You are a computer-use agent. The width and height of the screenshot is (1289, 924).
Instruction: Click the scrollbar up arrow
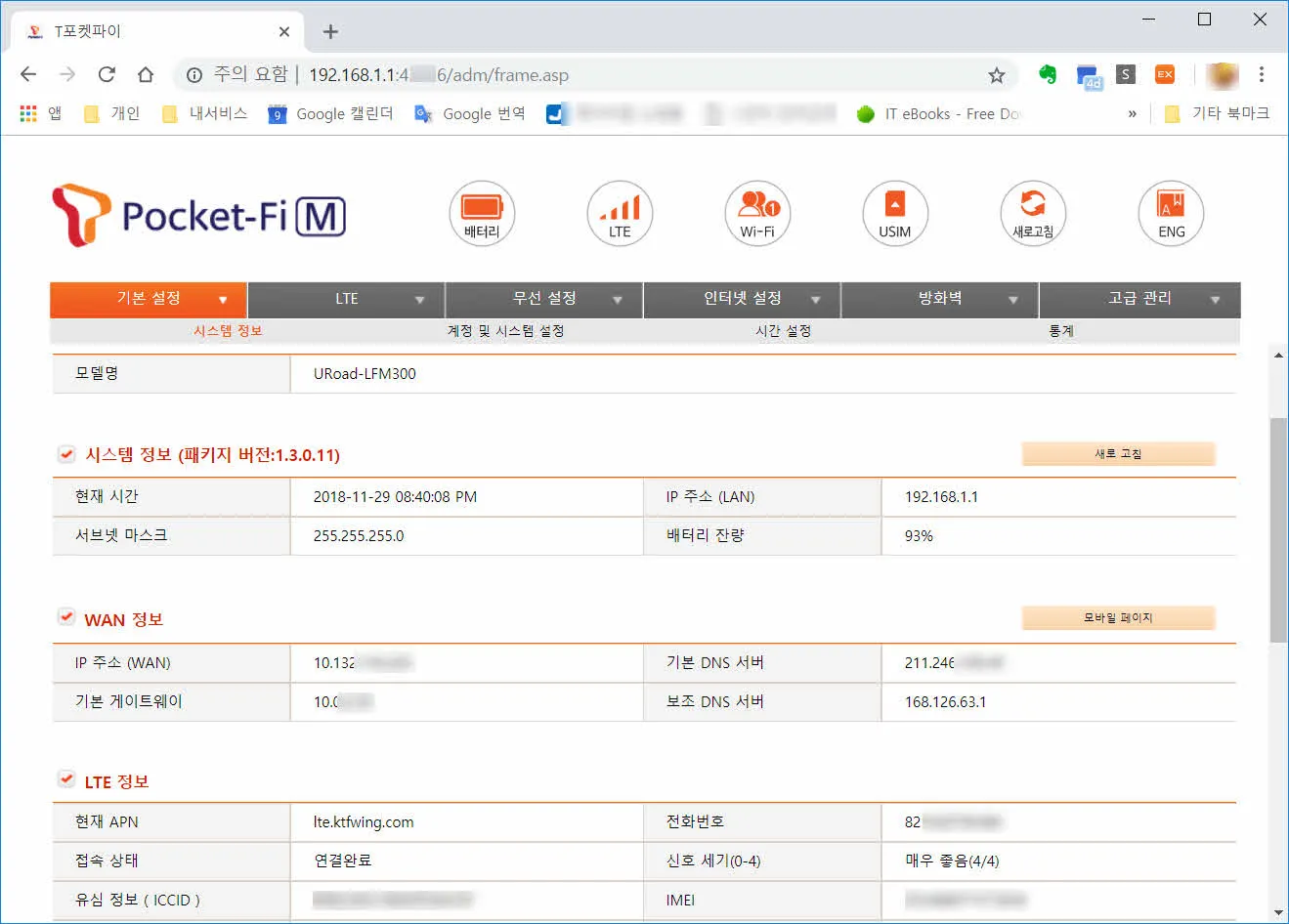1278,355
